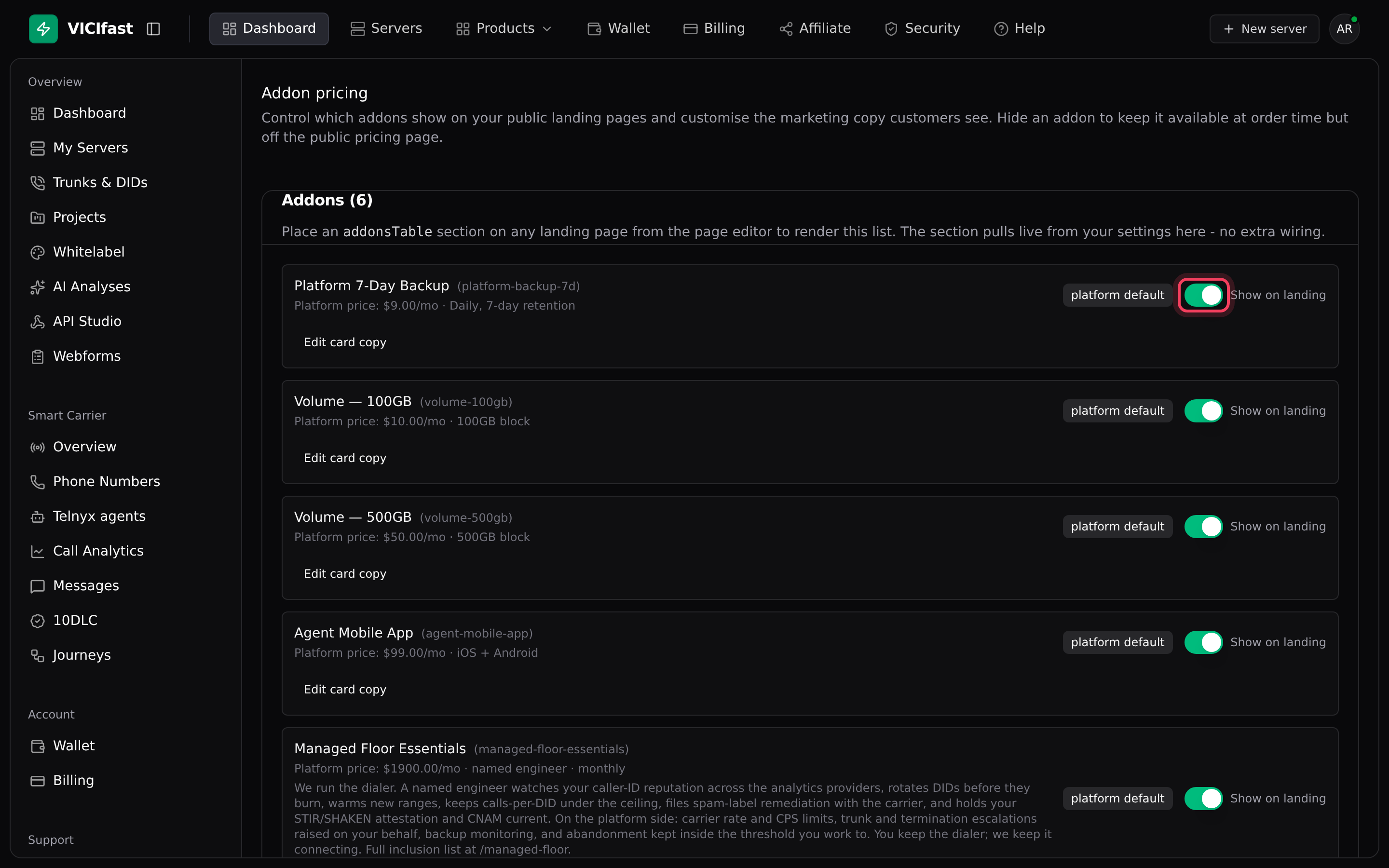Click platform default badge on Volume — 100GB
Viewport: 1389px width, 868px height.
click(1117, 411)
